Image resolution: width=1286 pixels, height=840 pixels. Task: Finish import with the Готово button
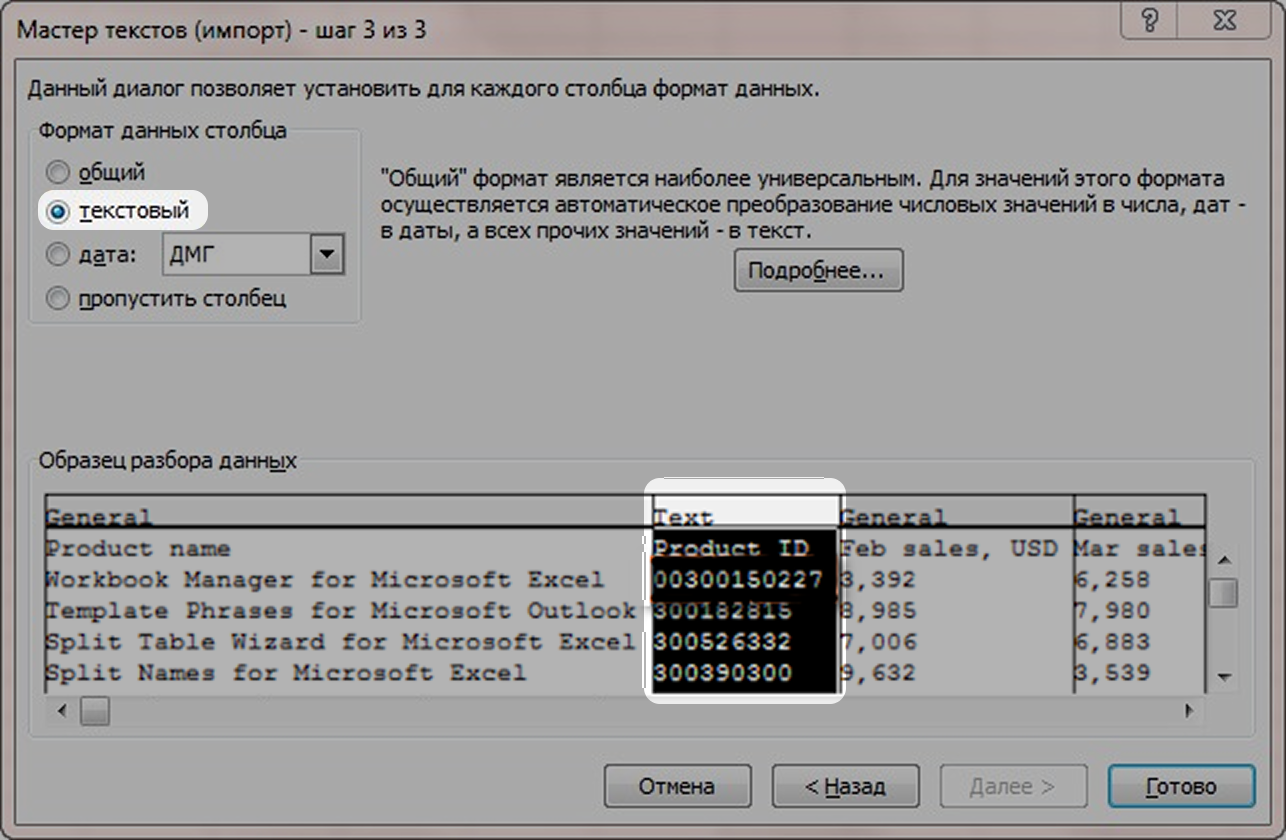click(x=1181, y=786)
